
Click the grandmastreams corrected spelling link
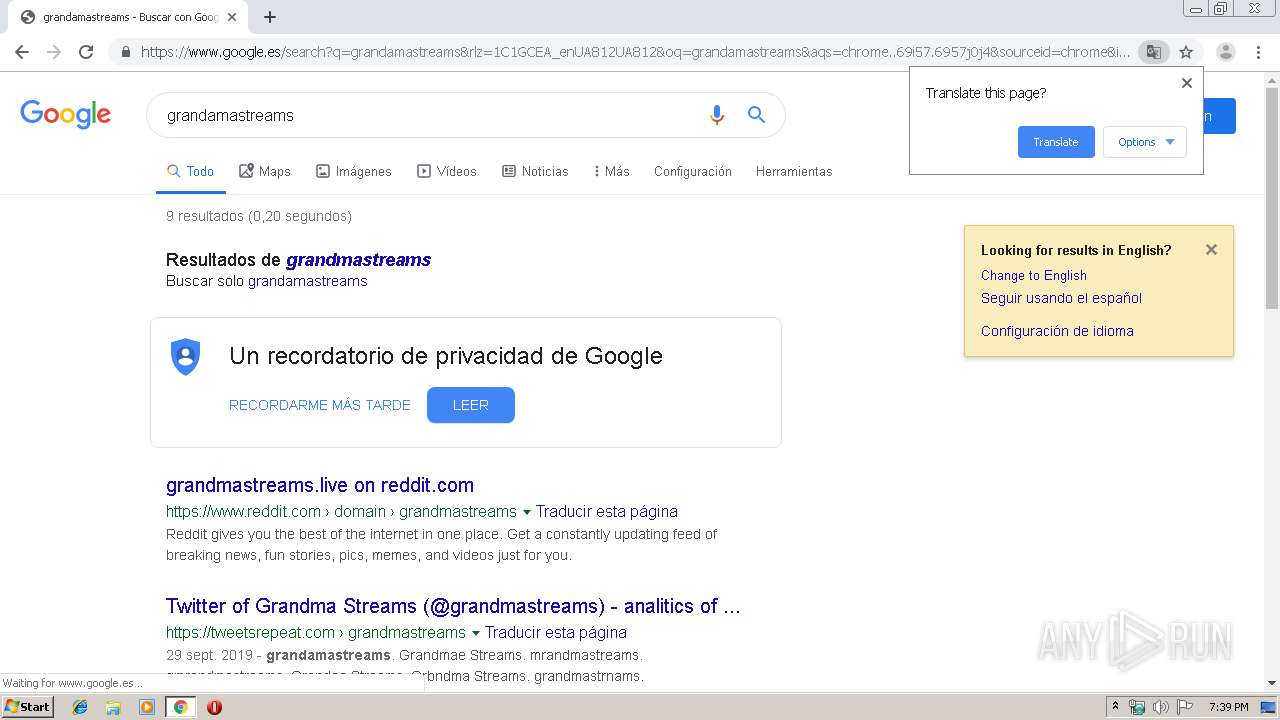tap(358, 260)
